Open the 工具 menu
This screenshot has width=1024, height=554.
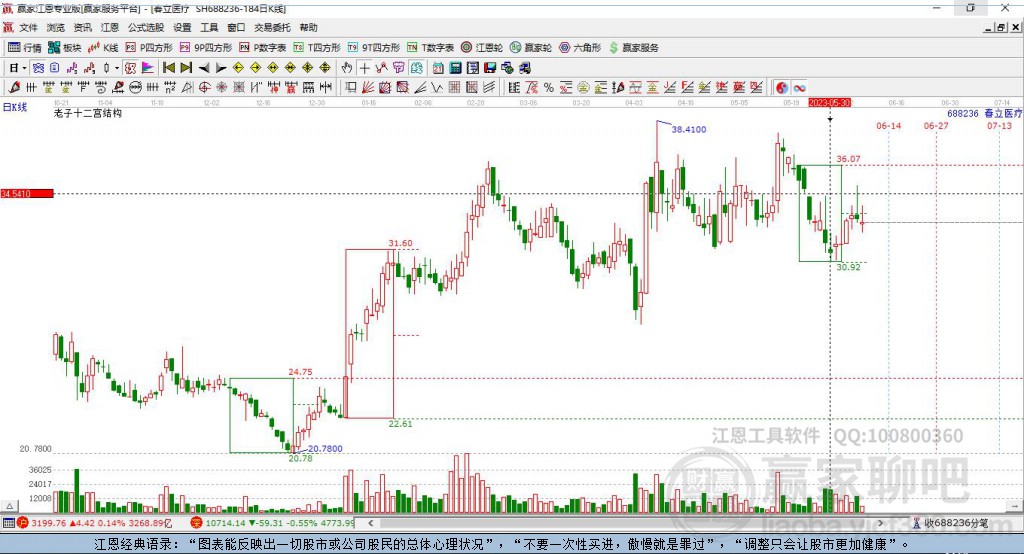pyautogui.click(x=209, y=27)
